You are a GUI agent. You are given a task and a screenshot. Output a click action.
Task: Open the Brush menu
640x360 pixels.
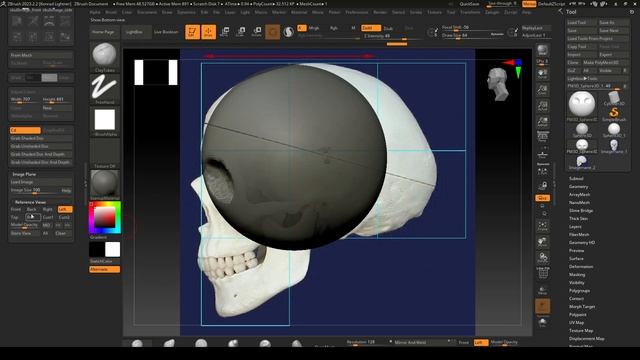111,13
